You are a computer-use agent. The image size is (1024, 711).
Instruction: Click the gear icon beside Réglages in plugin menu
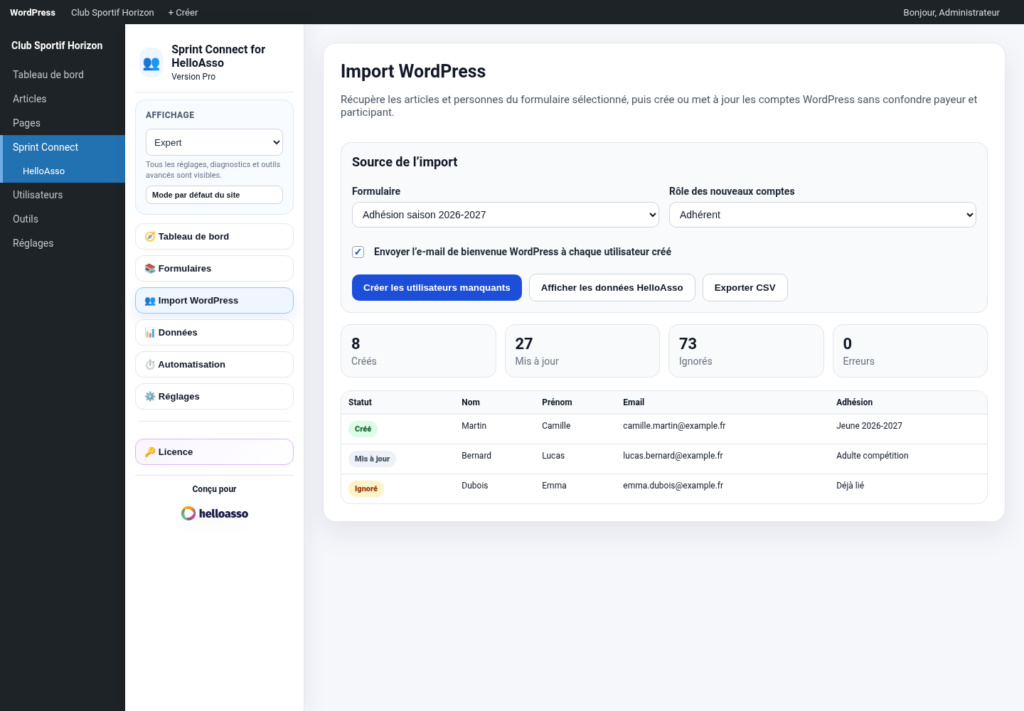pyautogui.click(x=150, y=396)
